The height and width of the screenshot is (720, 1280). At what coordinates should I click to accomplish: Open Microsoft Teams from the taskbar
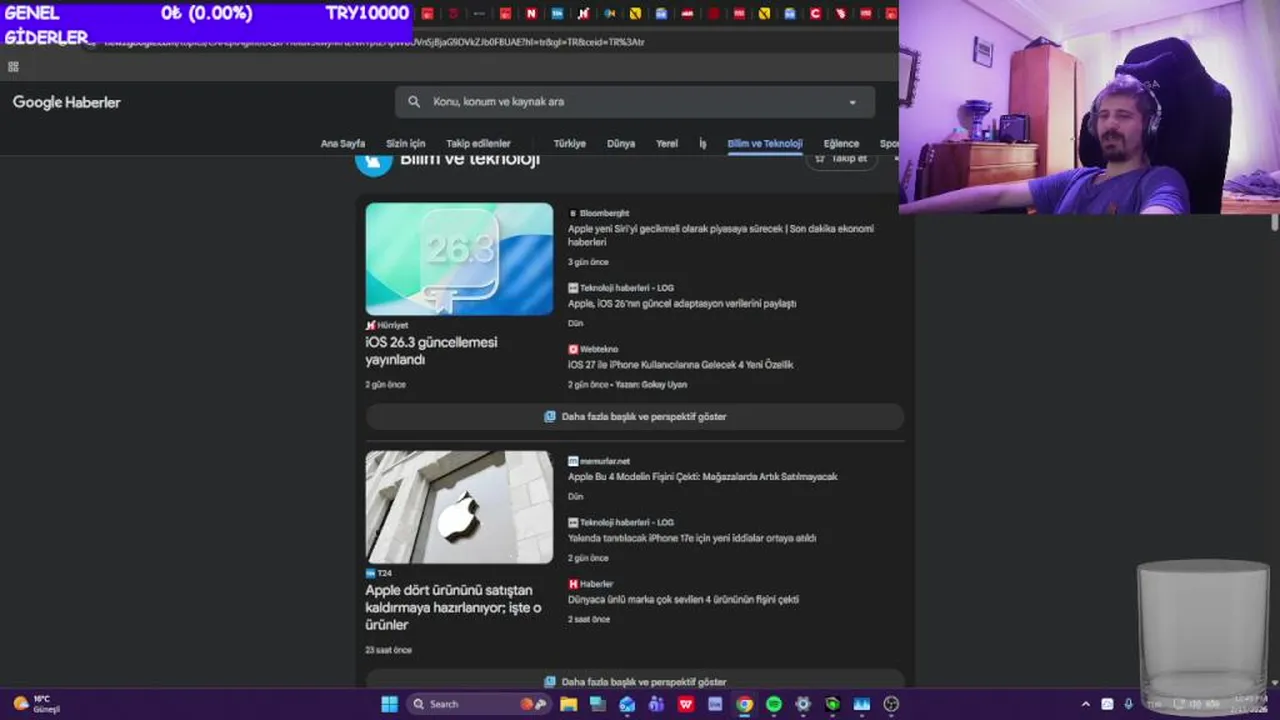(x=656, y=704)
